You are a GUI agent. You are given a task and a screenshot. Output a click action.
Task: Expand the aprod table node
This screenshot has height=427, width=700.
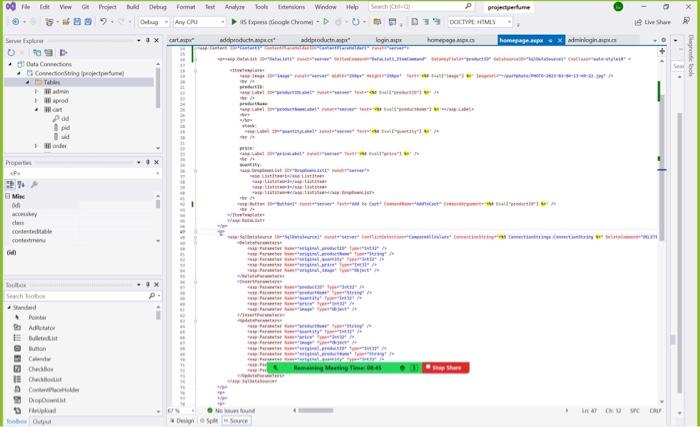(x=36, y=100)
